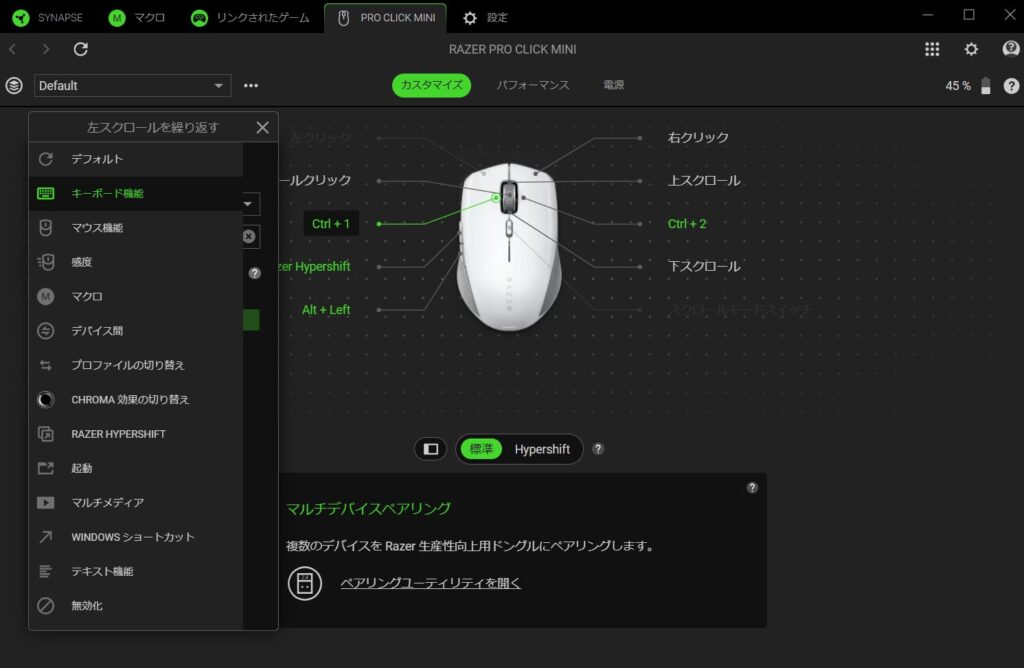
Task: Click the battery level icon
Action: (x=986, y=86)
